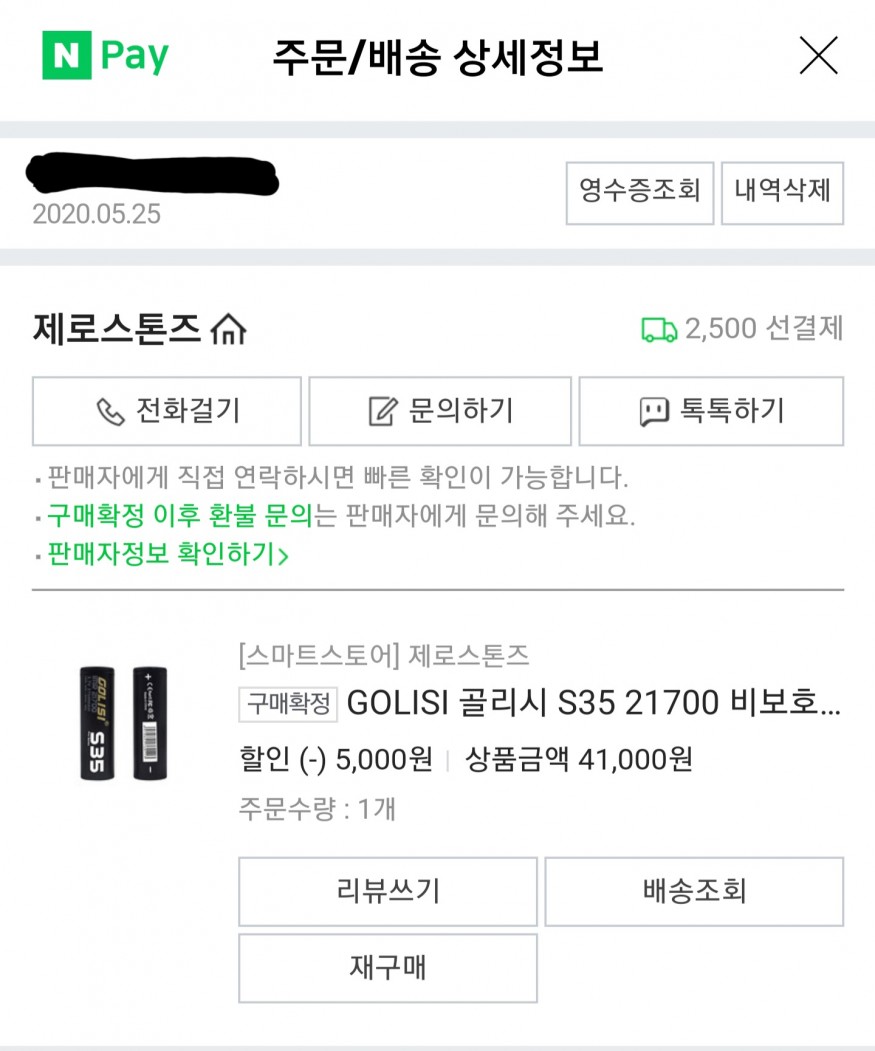Tap the phone icon in 전화걸기
This screenshot has width=875, height=1051.
tap(108, 411)
